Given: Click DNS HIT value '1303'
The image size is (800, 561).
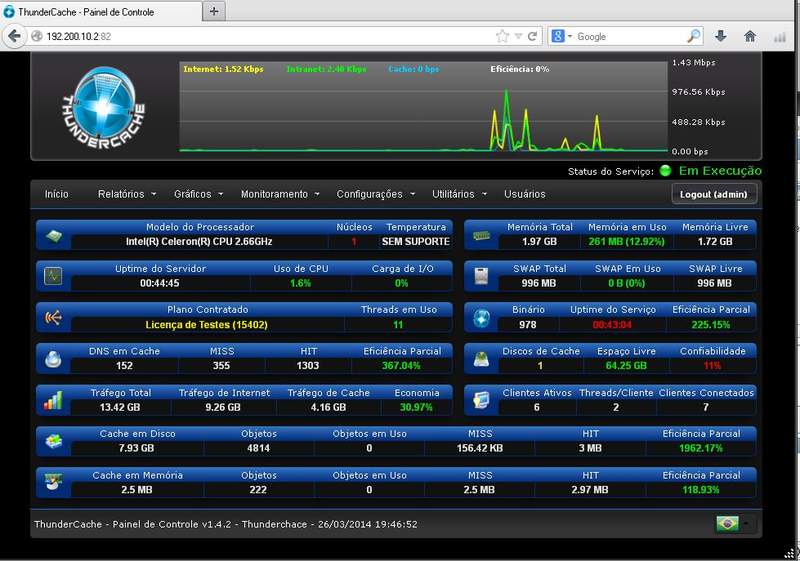Looking at the screenshot, I should [308, 366].
